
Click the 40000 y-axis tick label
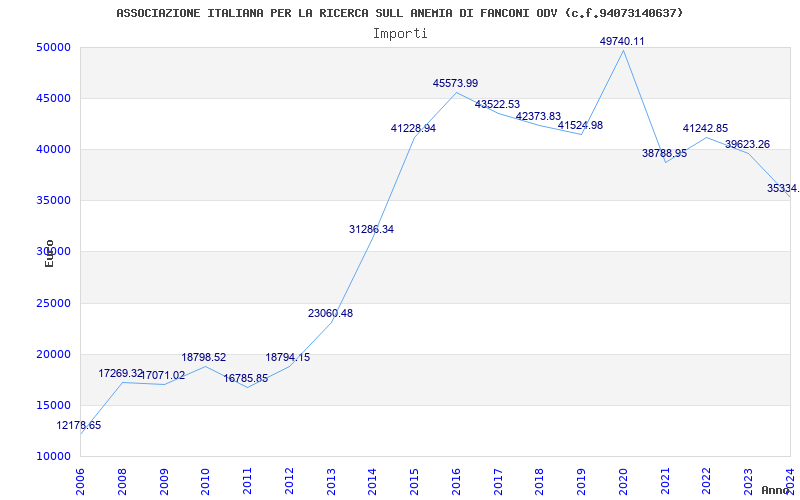[x=53, y=149]
